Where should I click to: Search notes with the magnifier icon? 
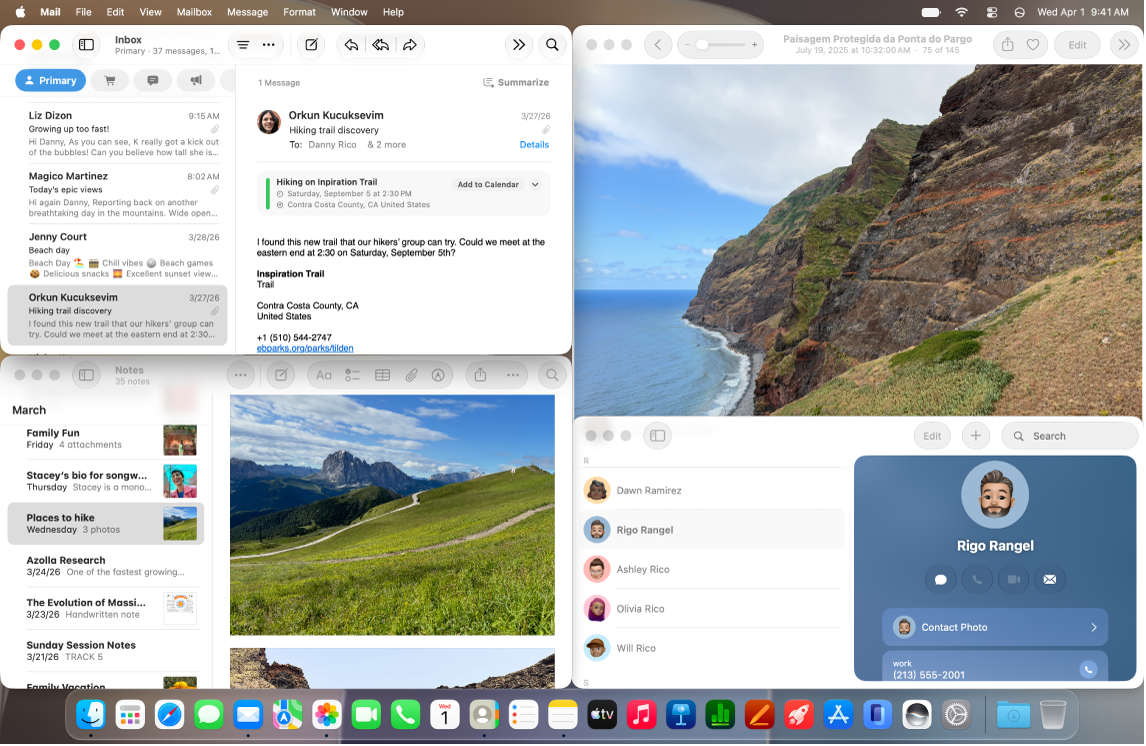[x=553, y=375]
